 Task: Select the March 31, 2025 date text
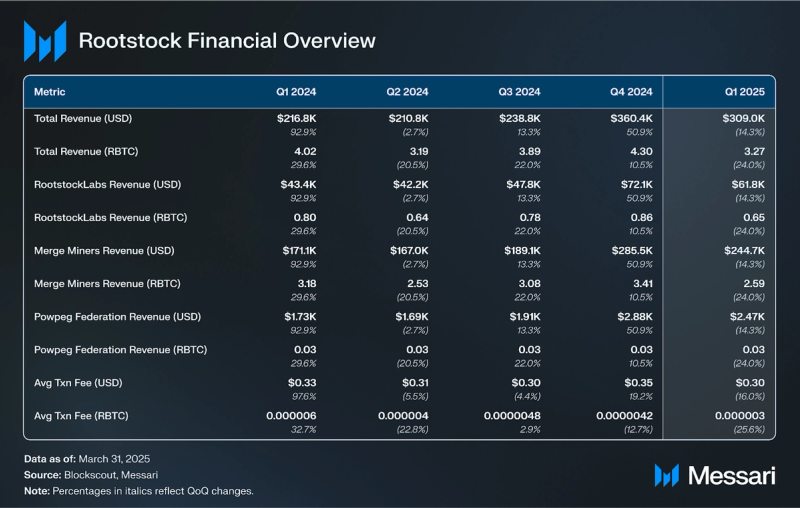(114, 459)
